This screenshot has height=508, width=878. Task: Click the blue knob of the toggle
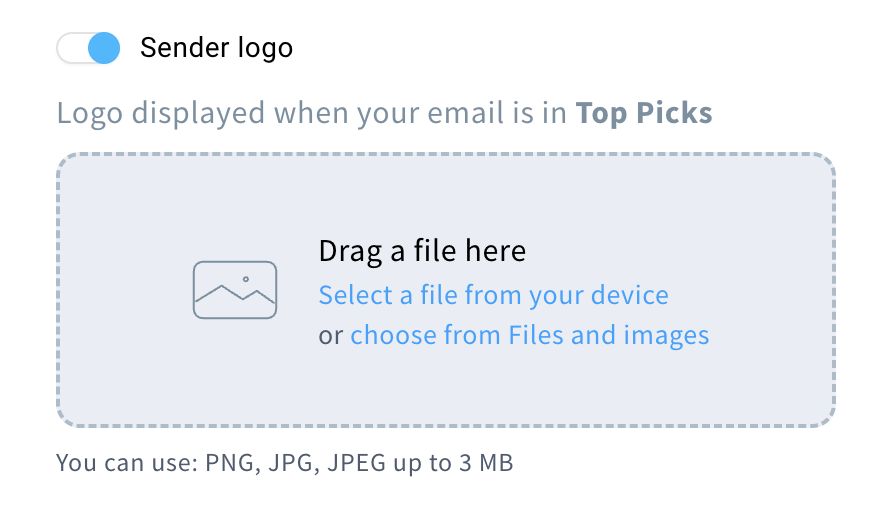(x=103, y=48)
